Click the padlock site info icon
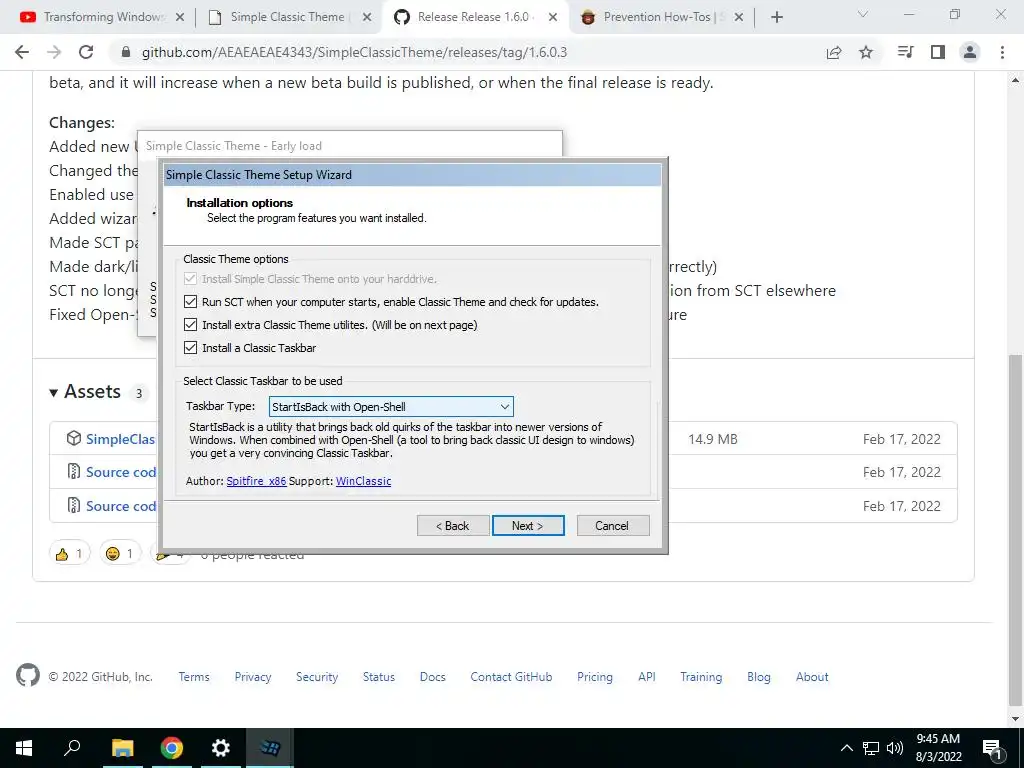Screen dimensions: 1024x768 [126, 52]
